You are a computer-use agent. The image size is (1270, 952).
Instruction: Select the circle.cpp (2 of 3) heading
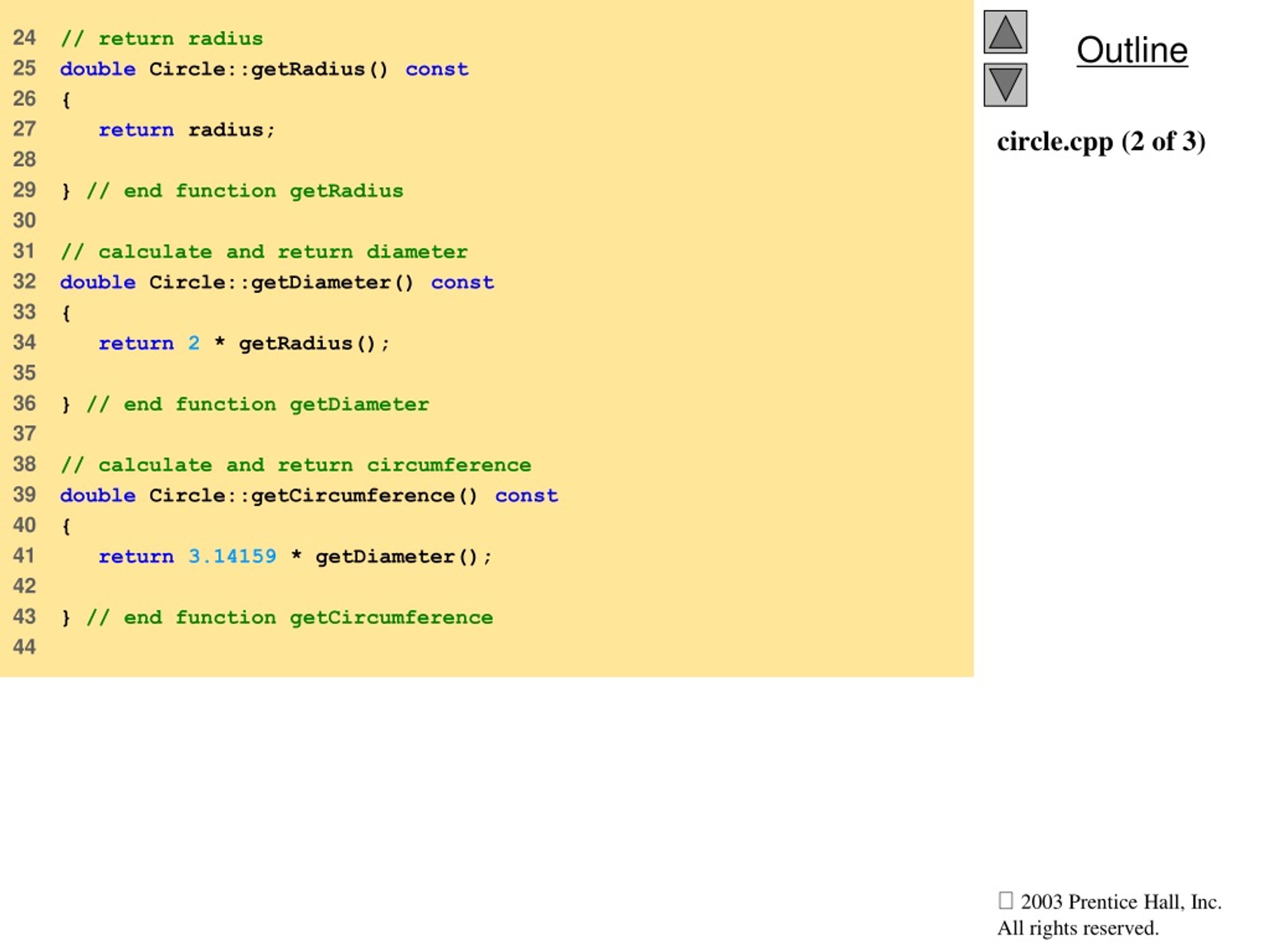1101,142
